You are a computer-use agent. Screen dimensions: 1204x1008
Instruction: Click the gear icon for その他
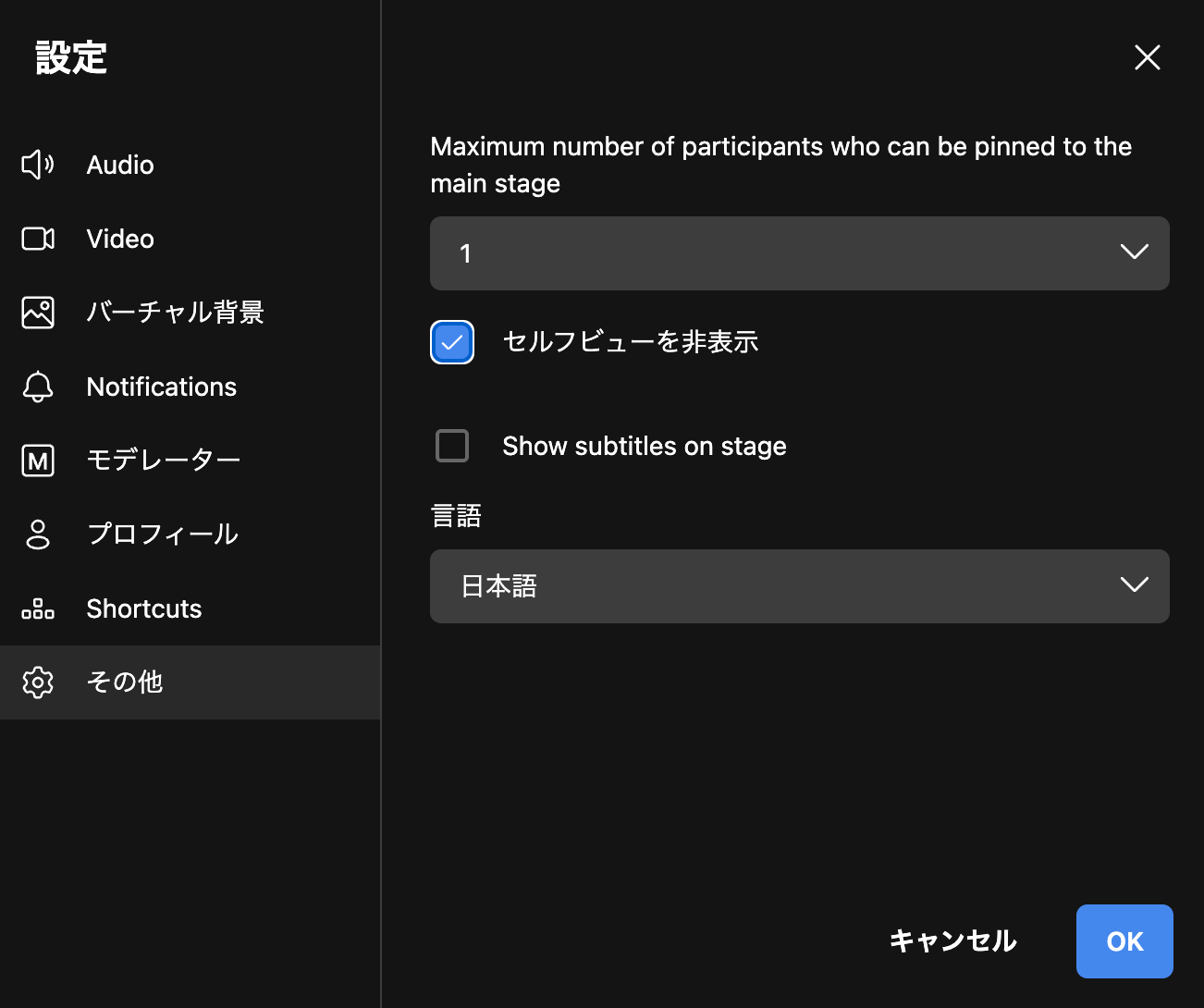[x=38, y=682]
